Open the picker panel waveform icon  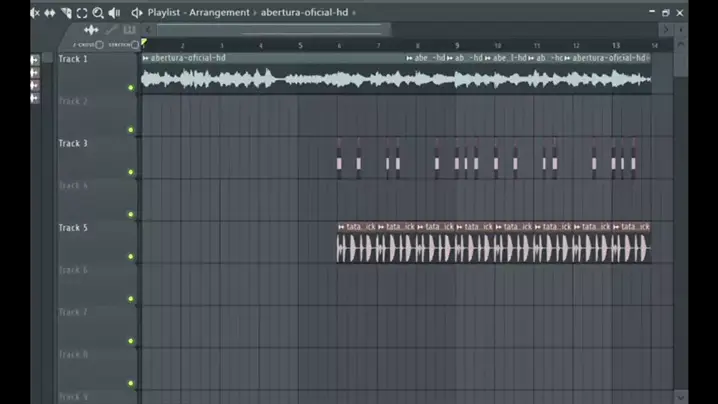point(91,30)
